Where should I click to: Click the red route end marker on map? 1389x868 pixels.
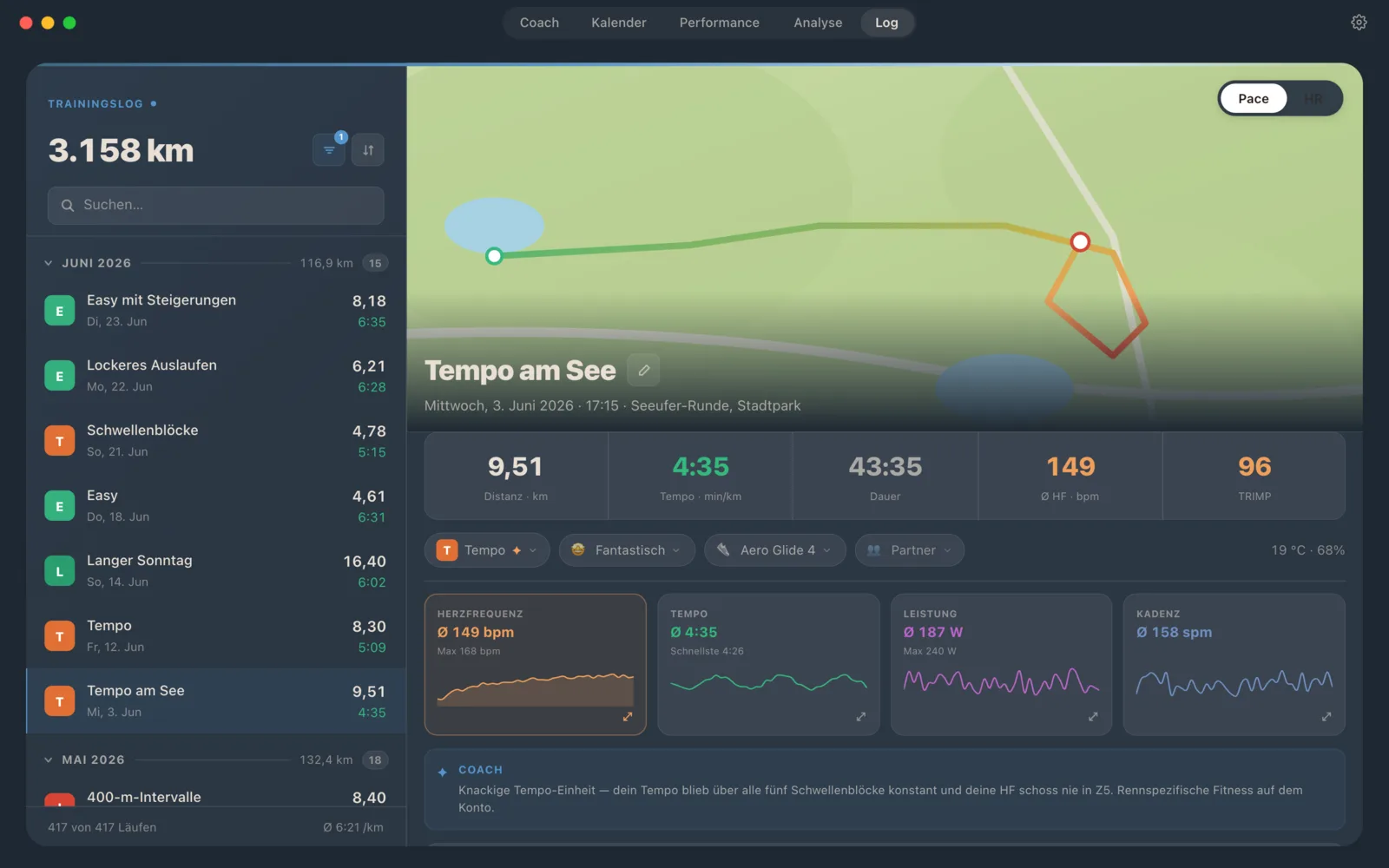(1080, 242)
